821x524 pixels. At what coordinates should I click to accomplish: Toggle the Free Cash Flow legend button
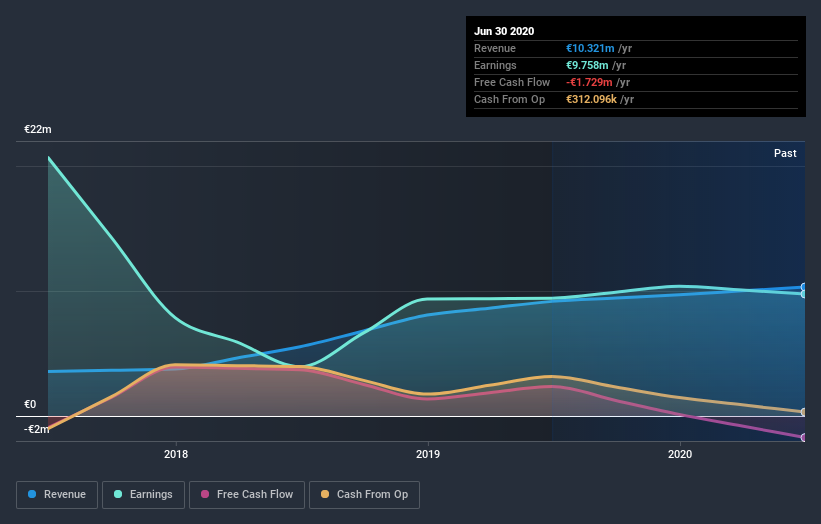point(247,495)
